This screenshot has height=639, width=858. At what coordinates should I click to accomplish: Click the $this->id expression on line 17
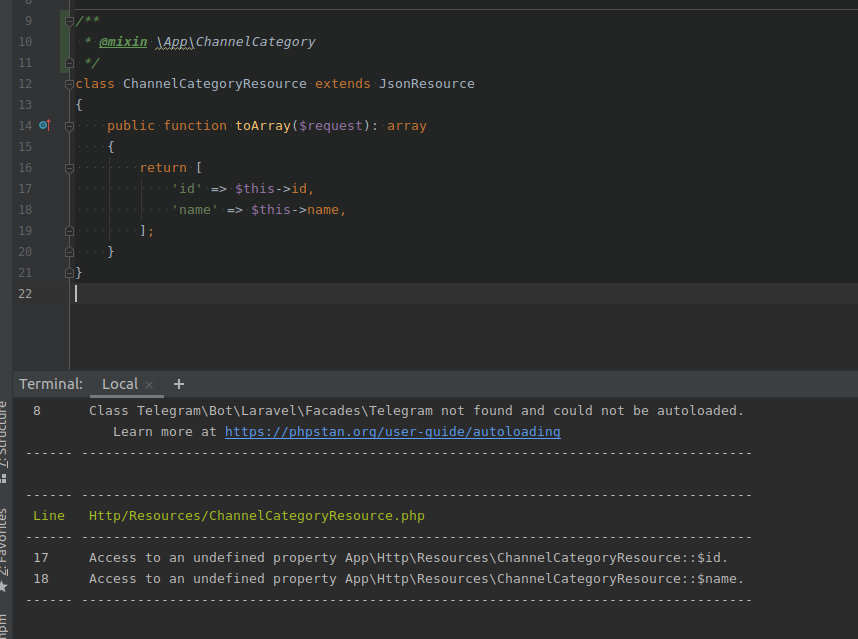(271, 189)
